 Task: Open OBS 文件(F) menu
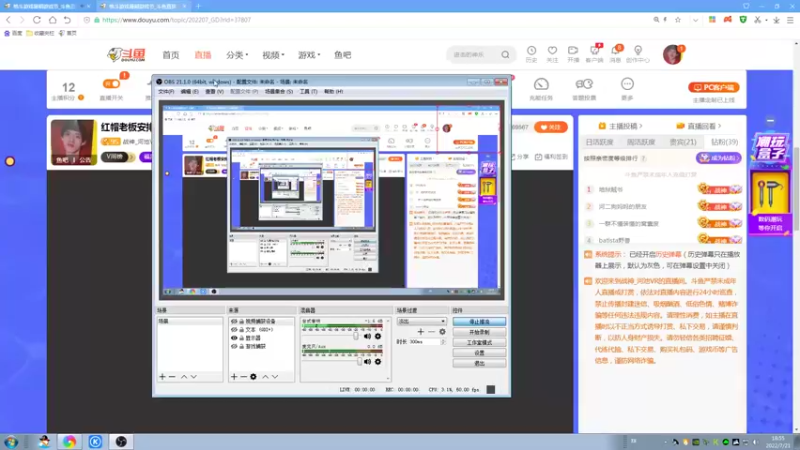(x=166, y=91)
